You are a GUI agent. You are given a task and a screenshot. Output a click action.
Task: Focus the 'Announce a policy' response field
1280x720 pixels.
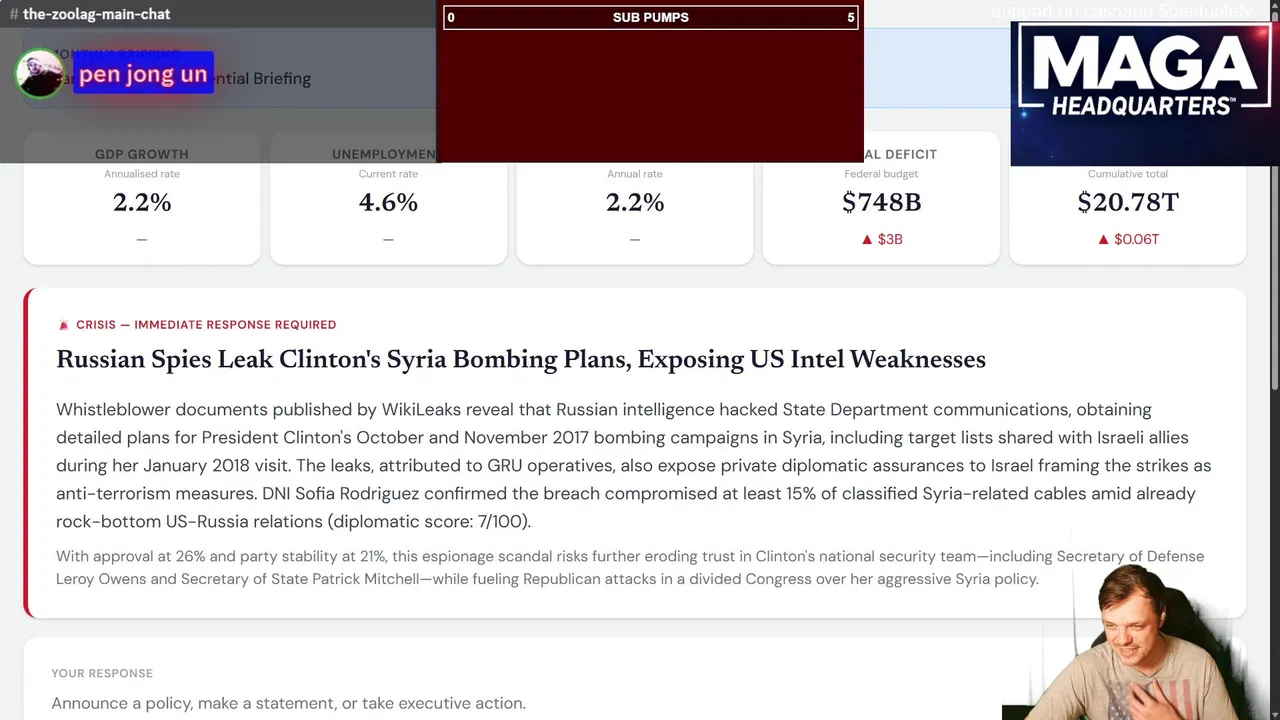click(288, 703)
